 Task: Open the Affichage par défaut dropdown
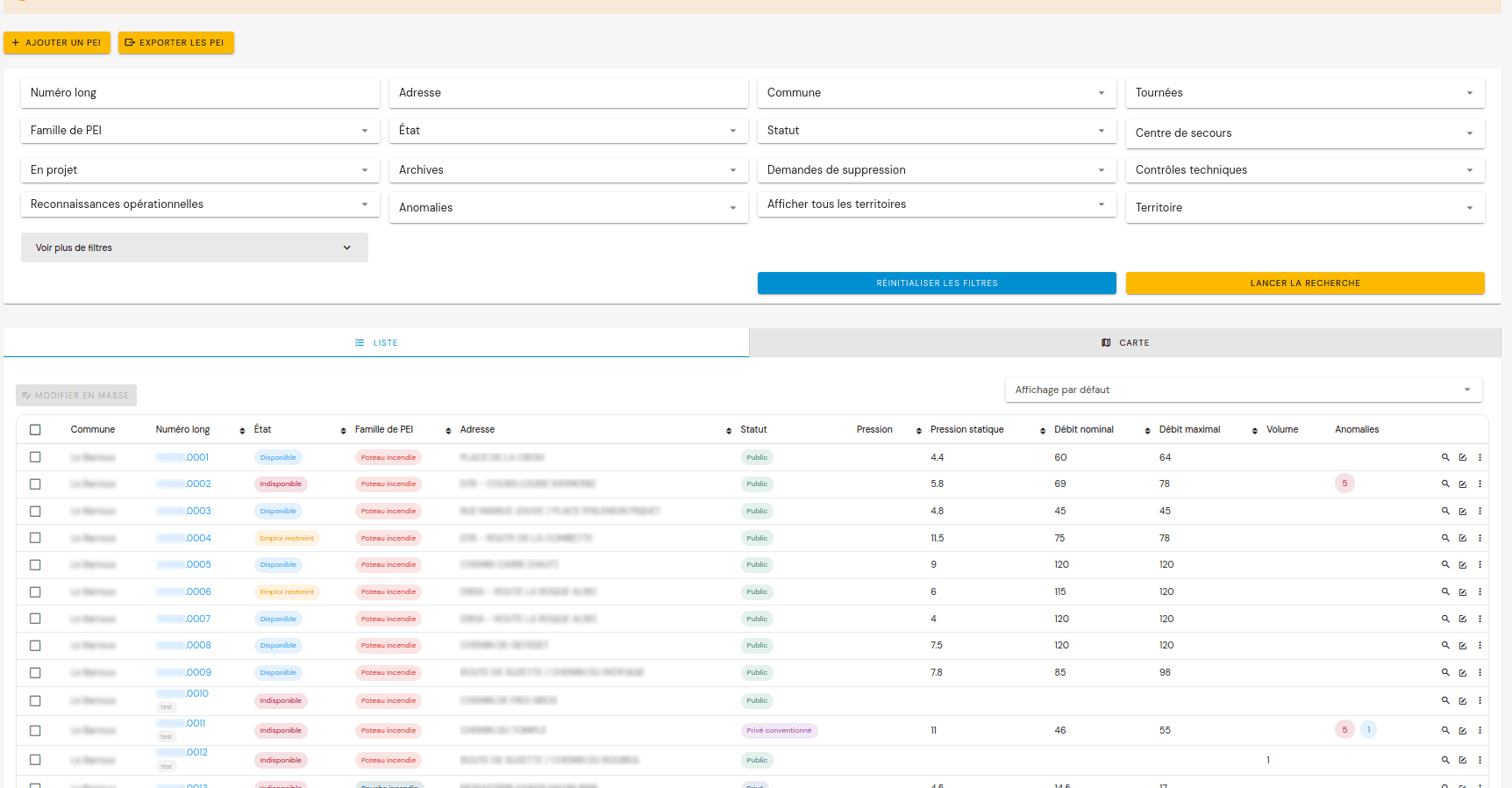1243,390
